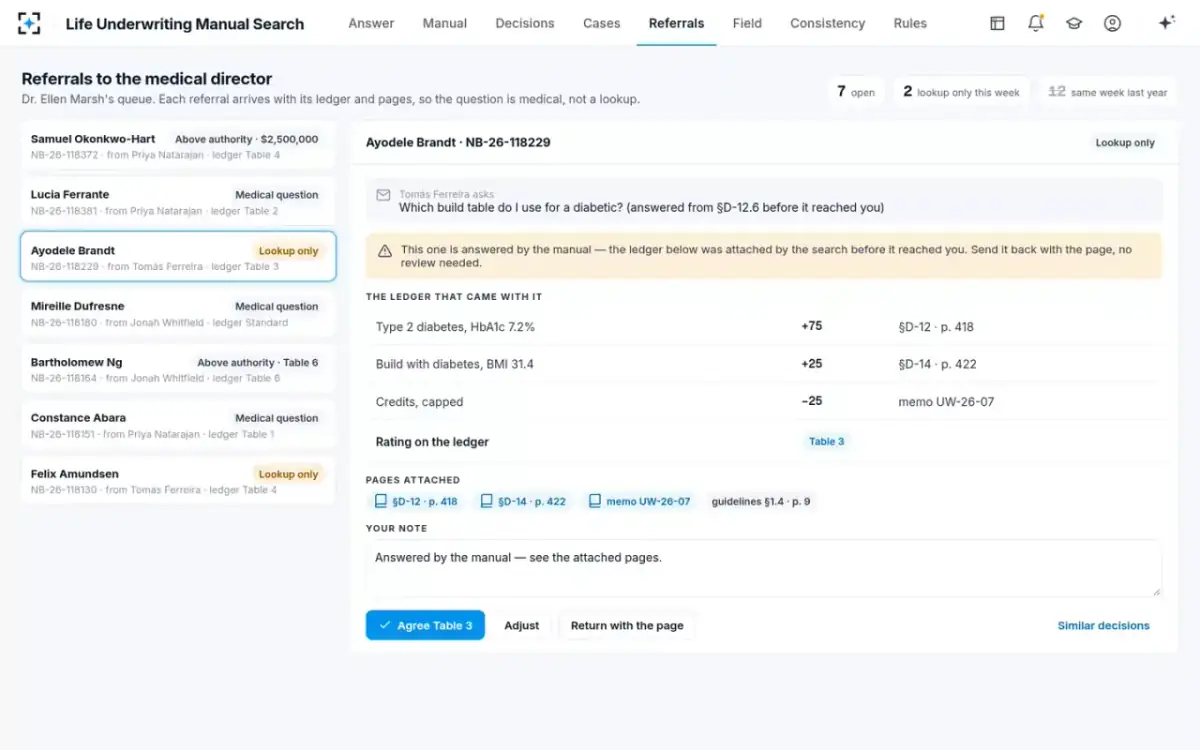The height and width of the screenshot is (750, 1200).
Task: Click the Type 2 diabetes, HbA1c 7.2% row
Action: pos(765,327)
